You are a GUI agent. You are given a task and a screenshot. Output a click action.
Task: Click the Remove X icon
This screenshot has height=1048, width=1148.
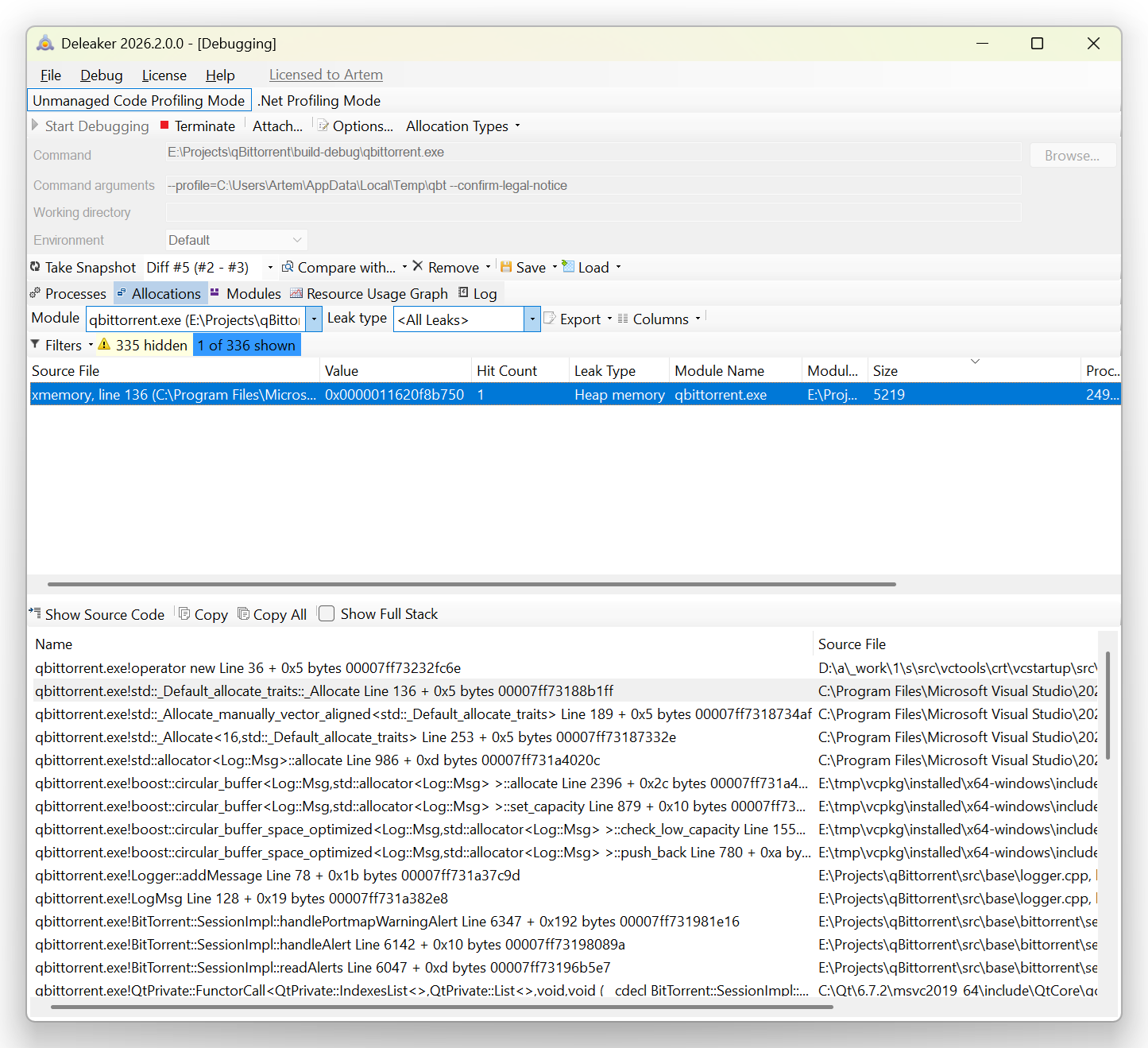418,266
